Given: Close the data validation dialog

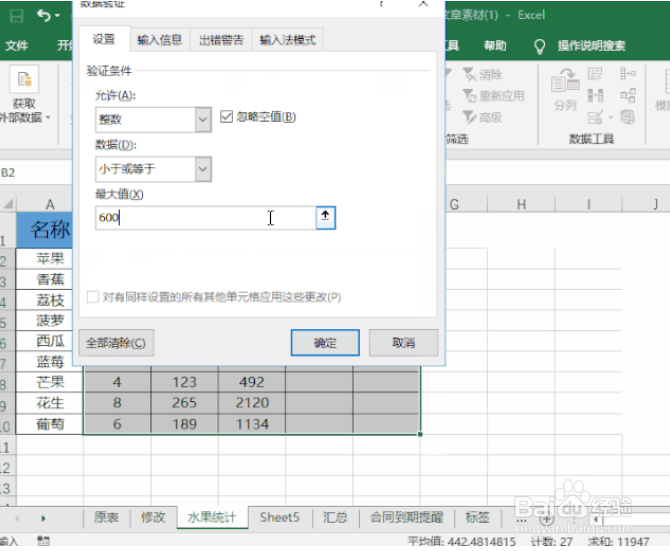Looking at the screenshot, I should point(423,4).
